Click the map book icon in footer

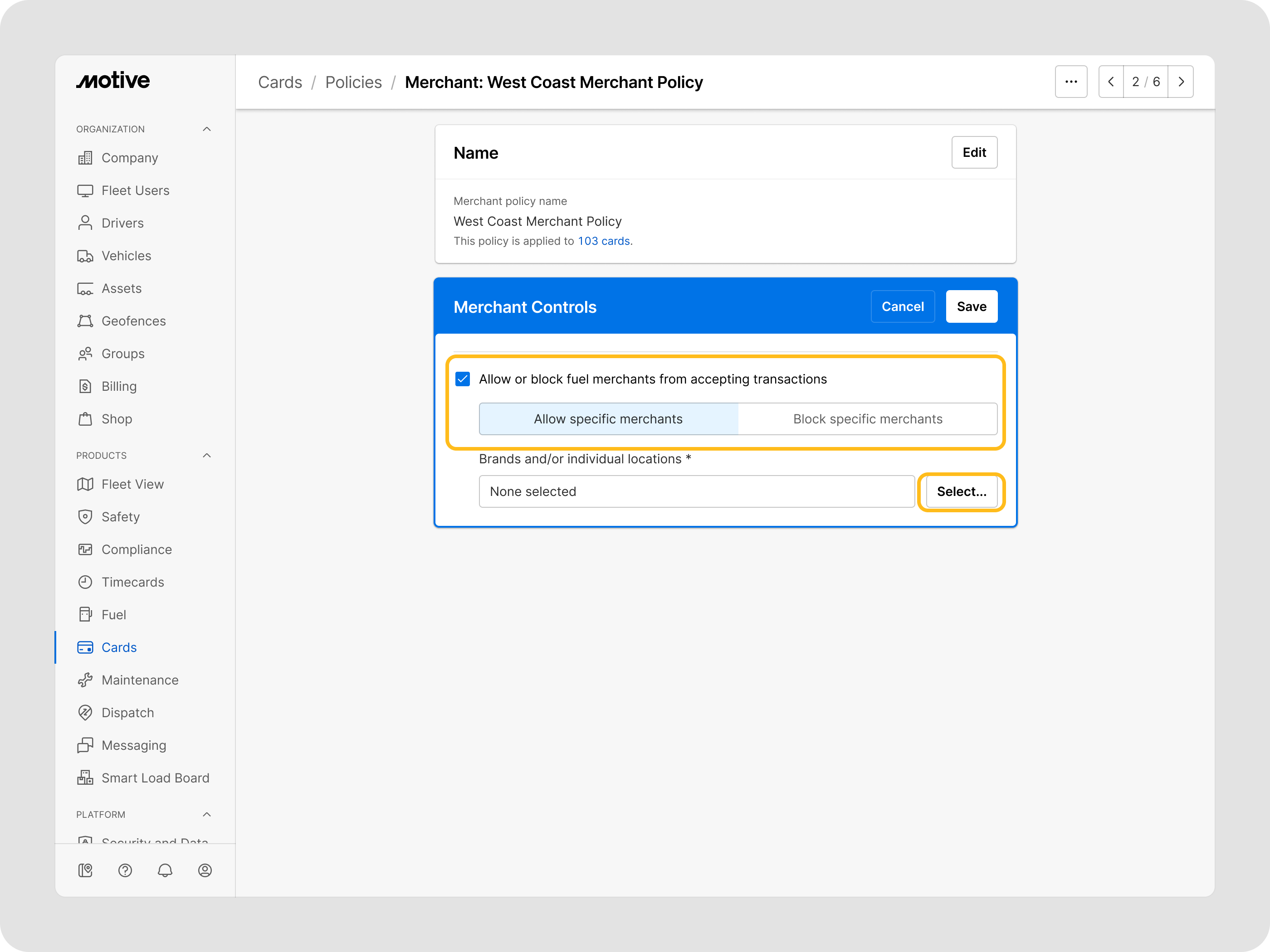tap(85, 870)
